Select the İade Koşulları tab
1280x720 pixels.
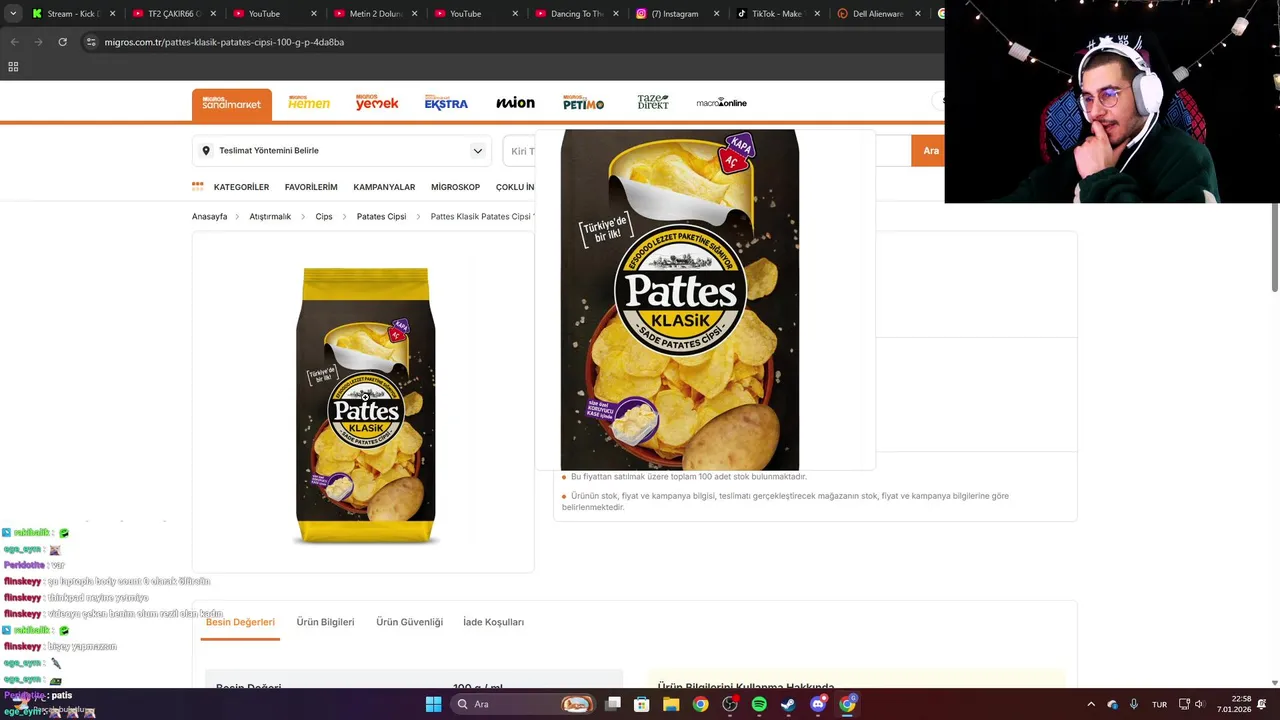tap(493, 622)
